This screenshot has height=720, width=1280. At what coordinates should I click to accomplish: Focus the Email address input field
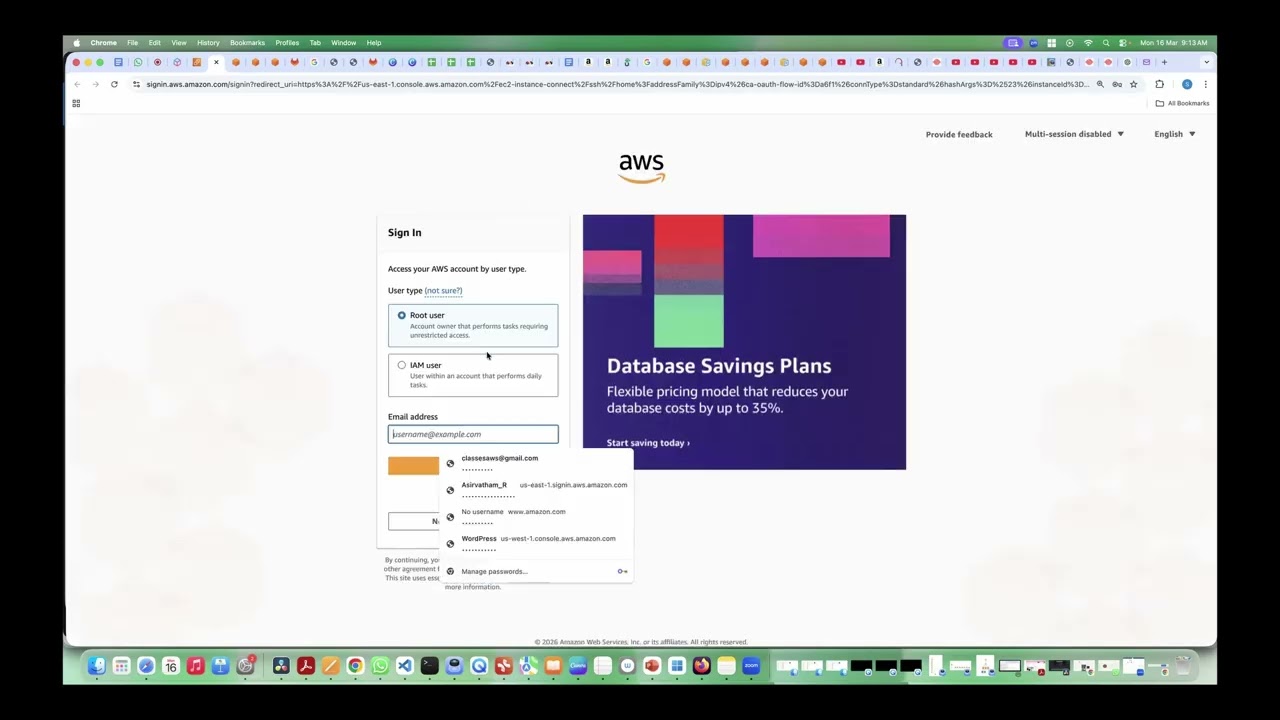click(x=473, y=434)
